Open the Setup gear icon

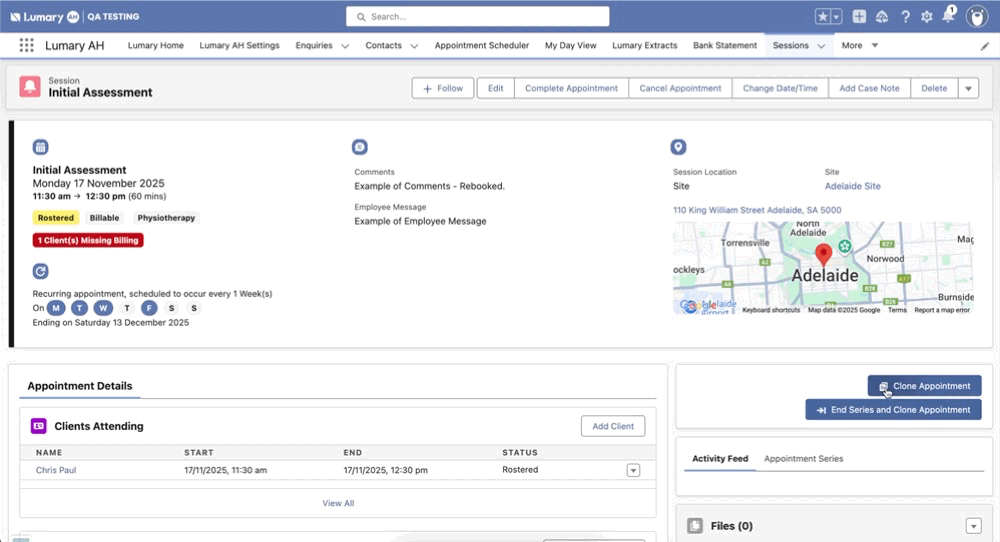coord(926,17)
